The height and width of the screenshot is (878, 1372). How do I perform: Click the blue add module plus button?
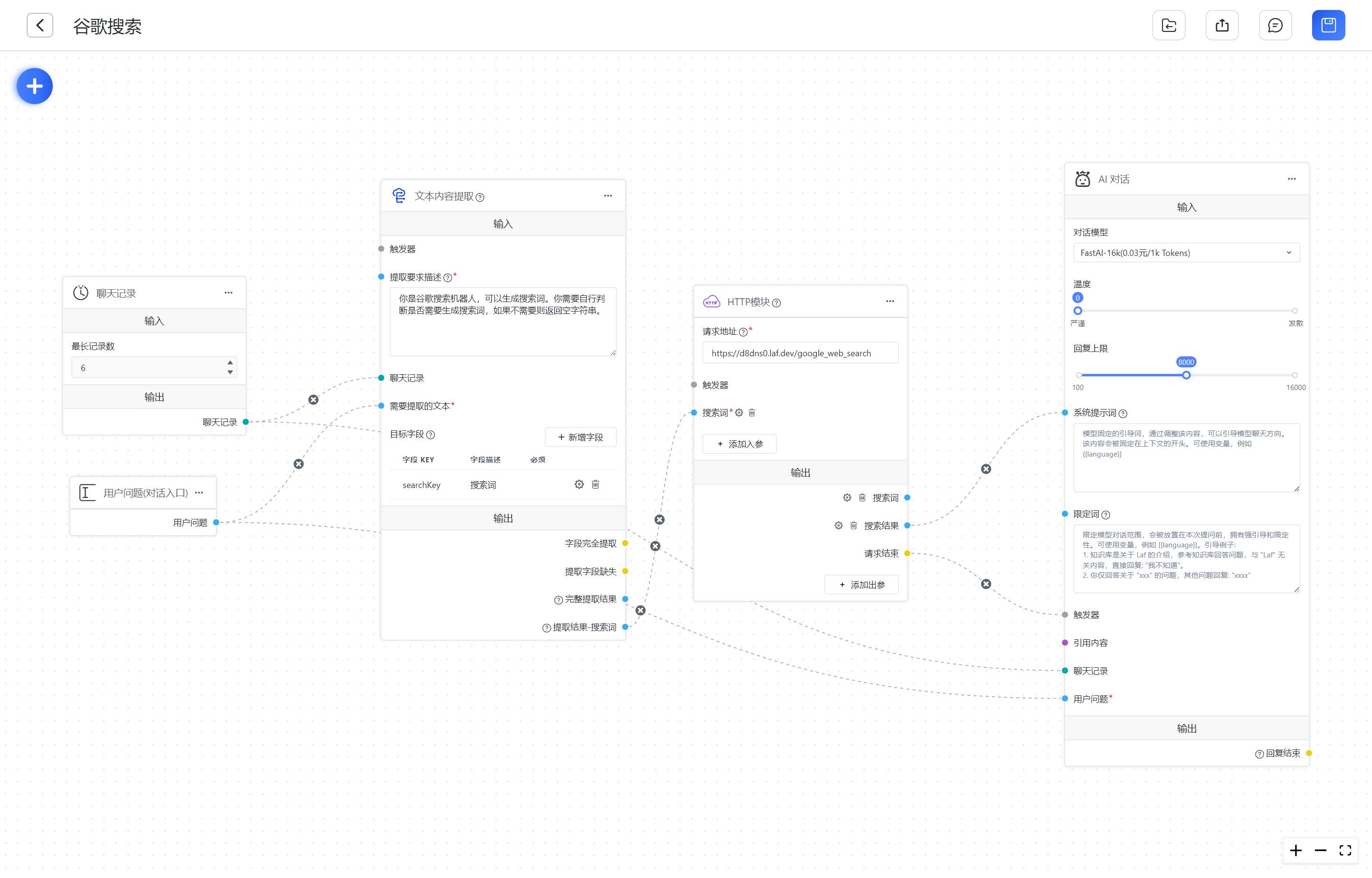(35, 86)
